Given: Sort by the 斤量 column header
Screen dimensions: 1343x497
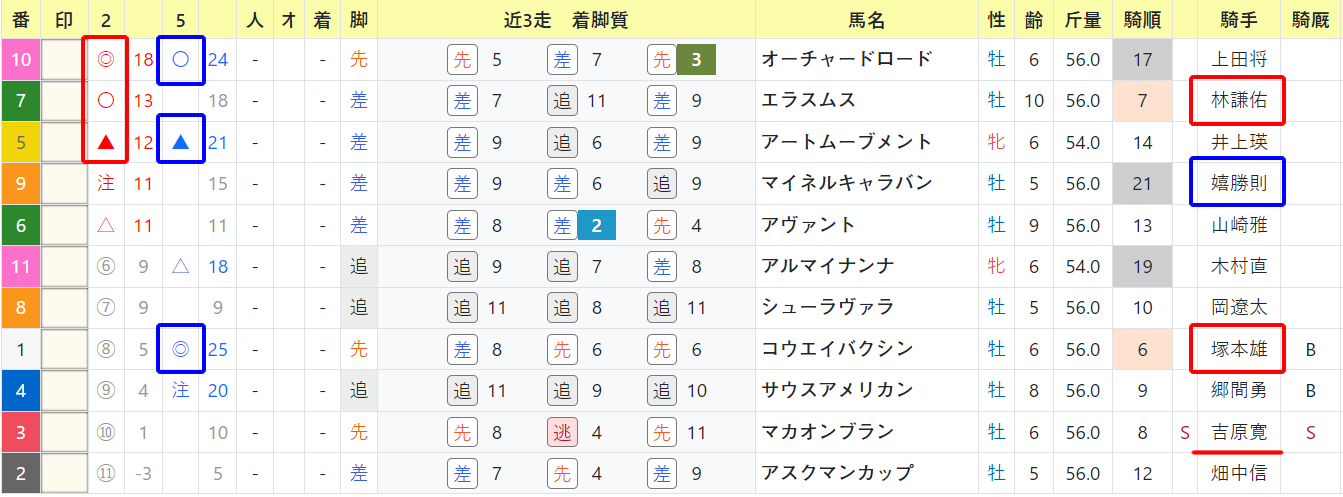Looking at the screenshot, I should click(x=1082, y=19).
